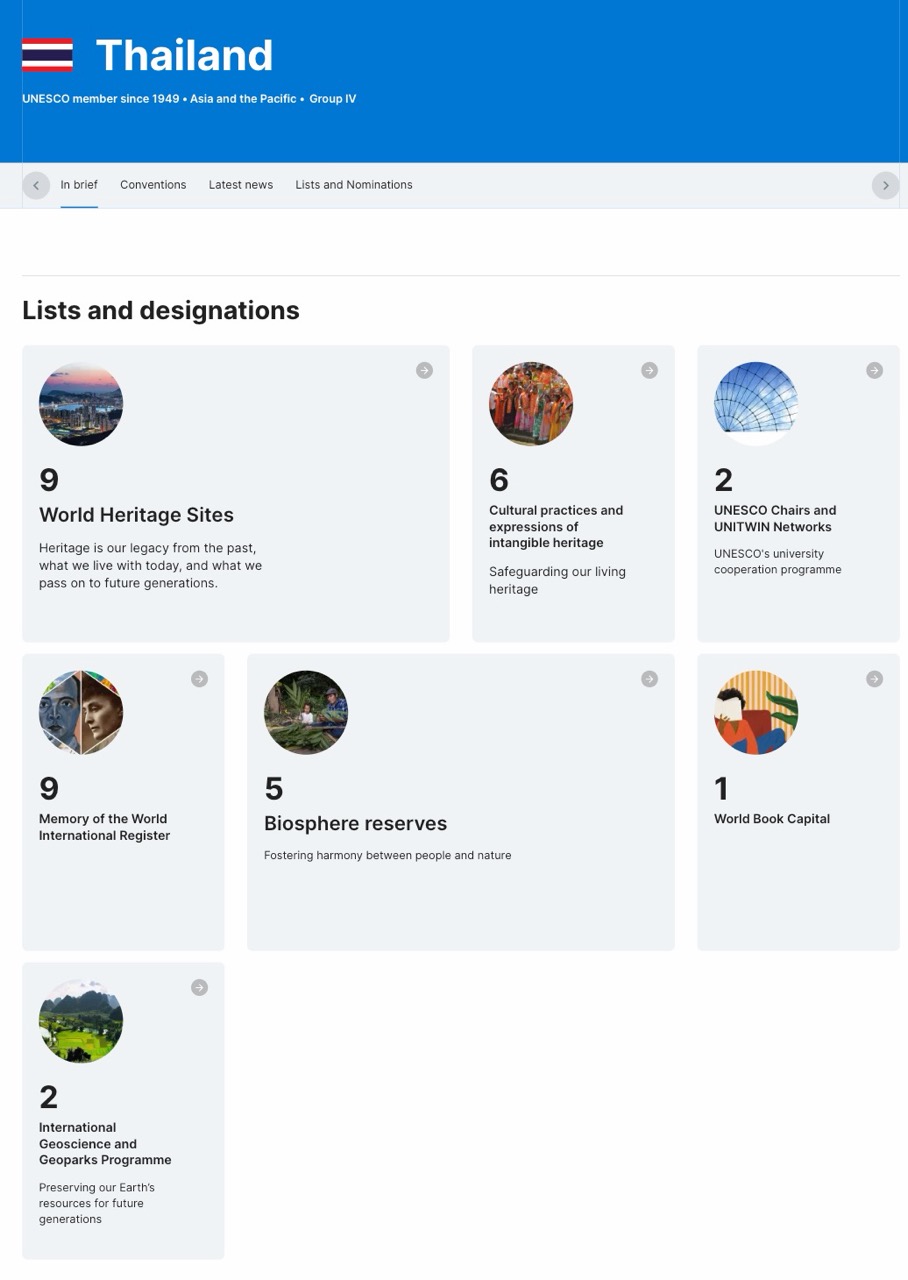Click the glass dome thumbnail for UNESCO Chairs

coord(756,404)
